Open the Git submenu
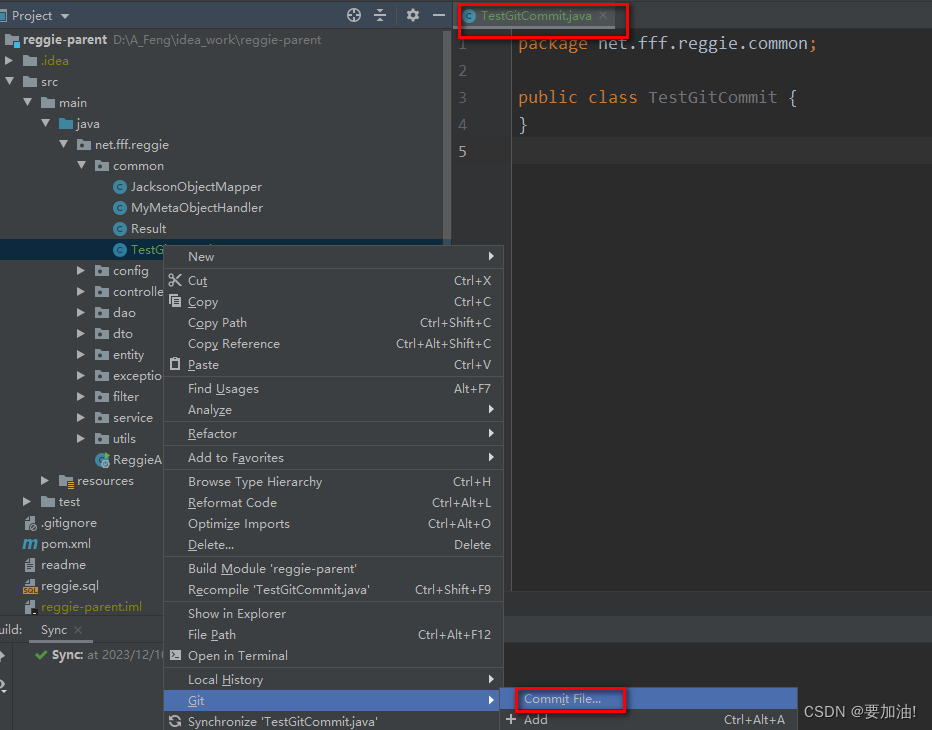932x730 pixels. click(333, 700)
